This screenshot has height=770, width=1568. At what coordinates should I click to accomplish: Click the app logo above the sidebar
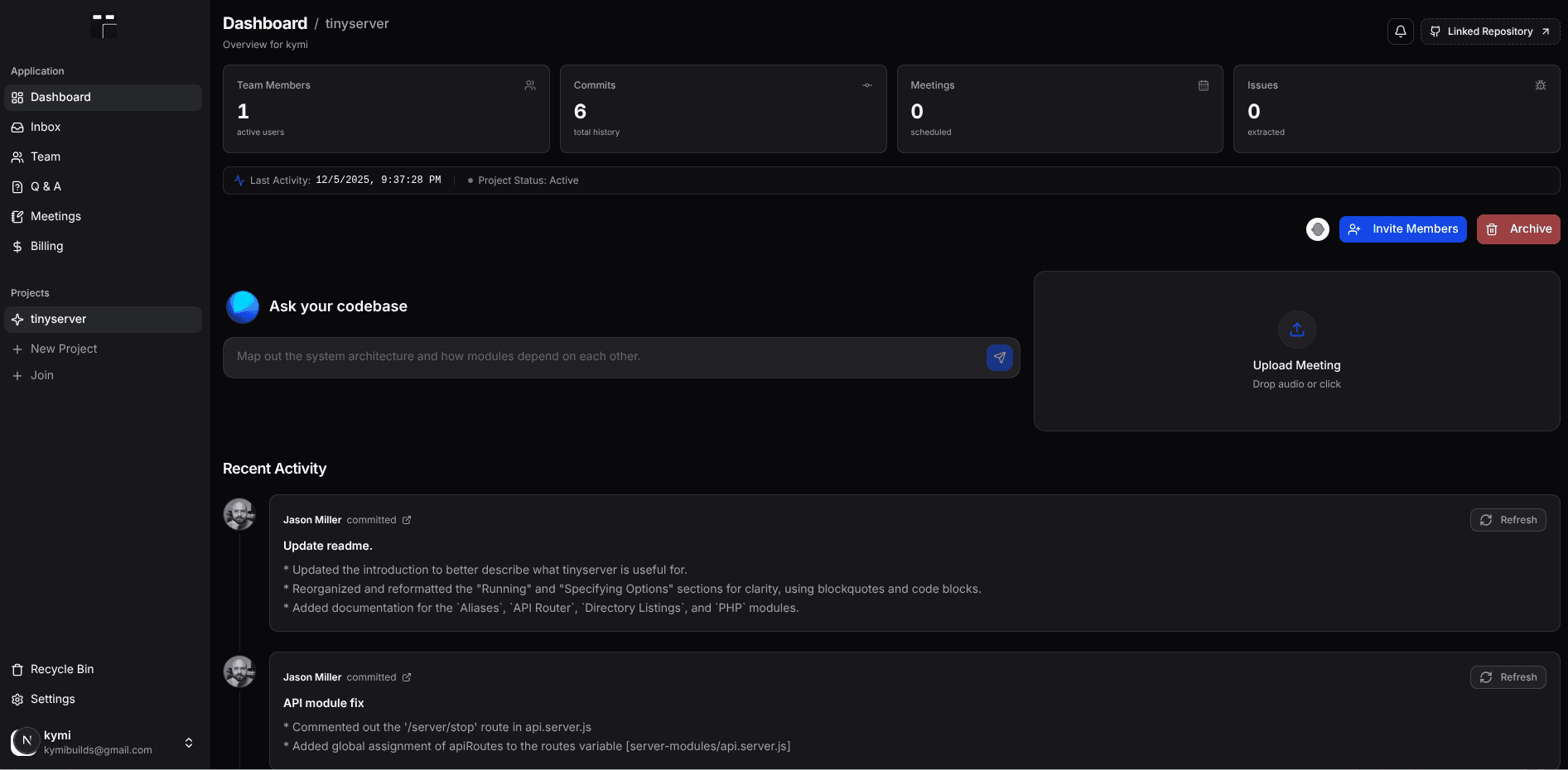(103, 26)
